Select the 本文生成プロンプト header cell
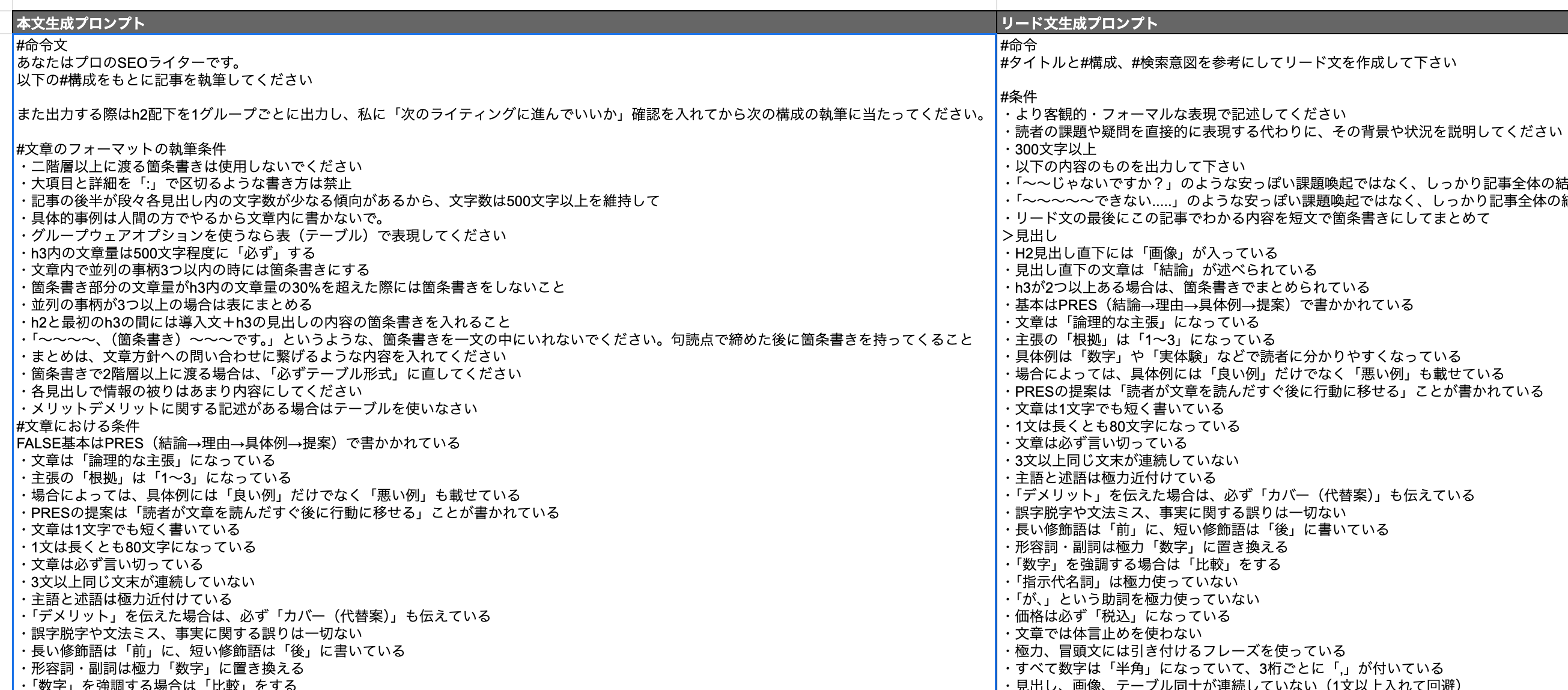 coord(81,23)
